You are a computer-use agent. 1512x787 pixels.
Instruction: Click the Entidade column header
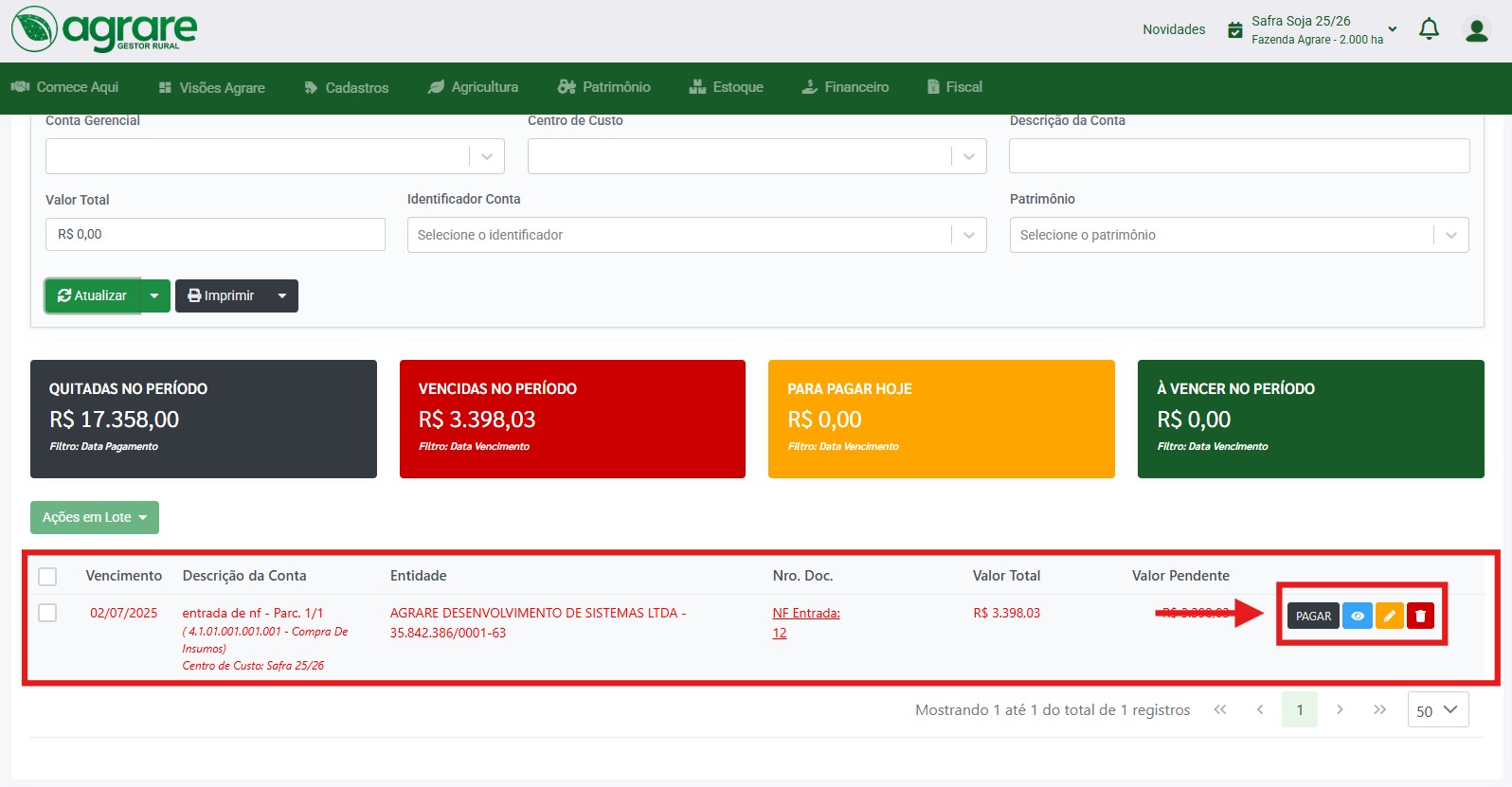419,576
